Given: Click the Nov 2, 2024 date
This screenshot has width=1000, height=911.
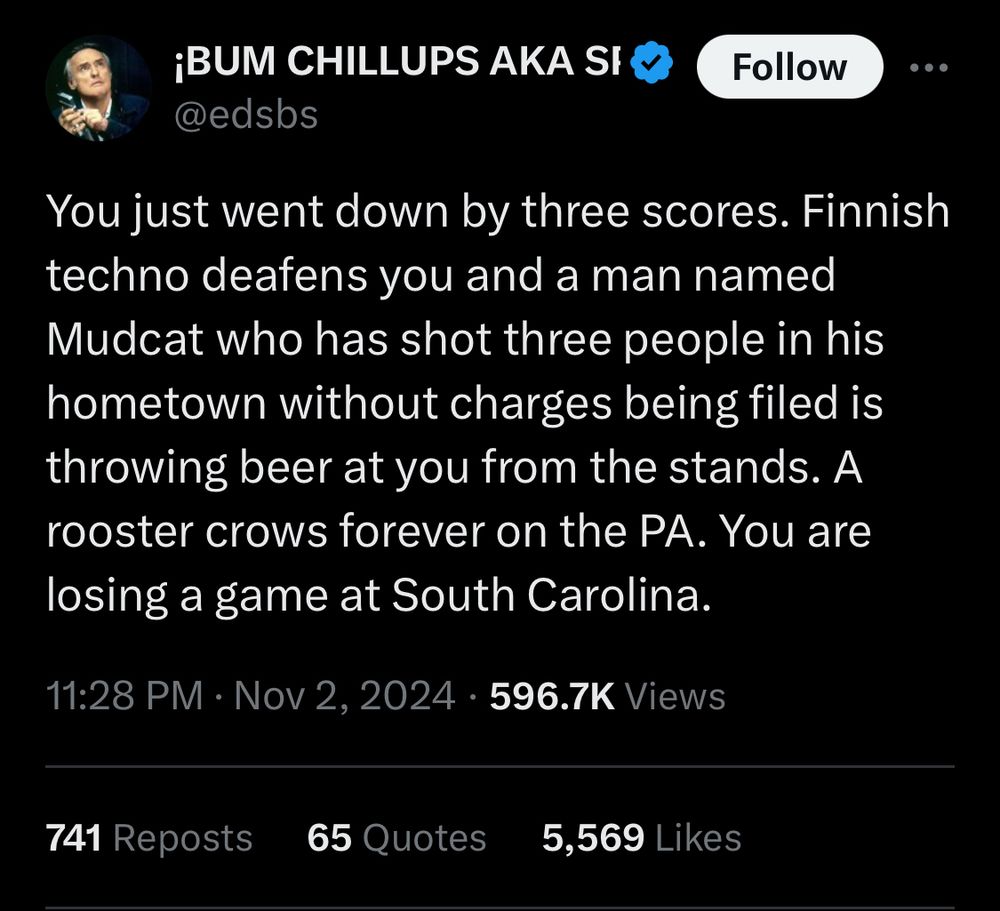Looking at the screenshot, I should 344,695.
